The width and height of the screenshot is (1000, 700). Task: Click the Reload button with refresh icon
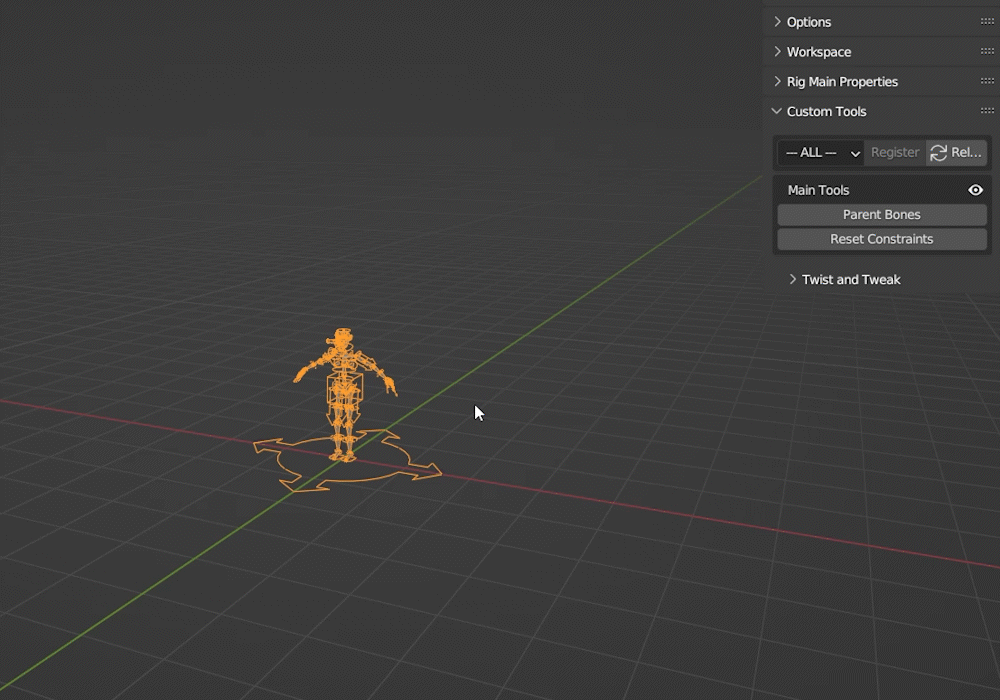[956, 152]
